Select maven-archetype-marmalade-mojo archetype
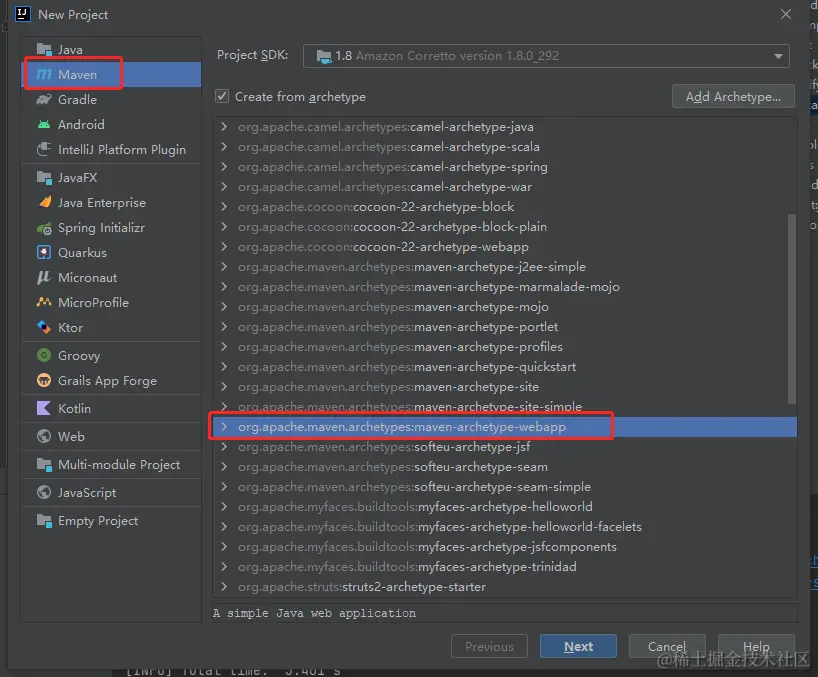The width and height of the screenshot is (818, 677). point(504,287)
